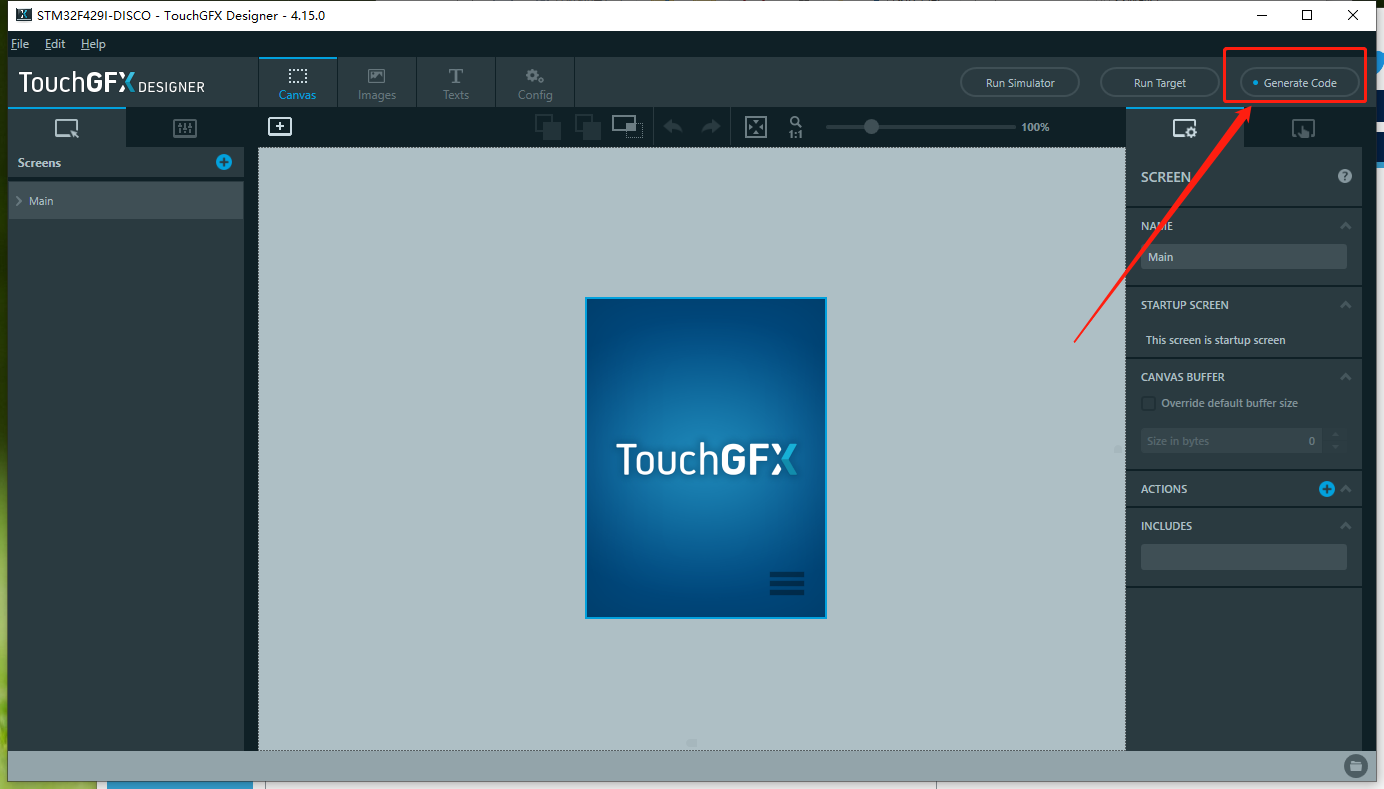Image resolution: width=1384 pixels, height=789 pixels.
Task: Select the TouchGFX screen on canvas
Action: click(x=706, y=458)
